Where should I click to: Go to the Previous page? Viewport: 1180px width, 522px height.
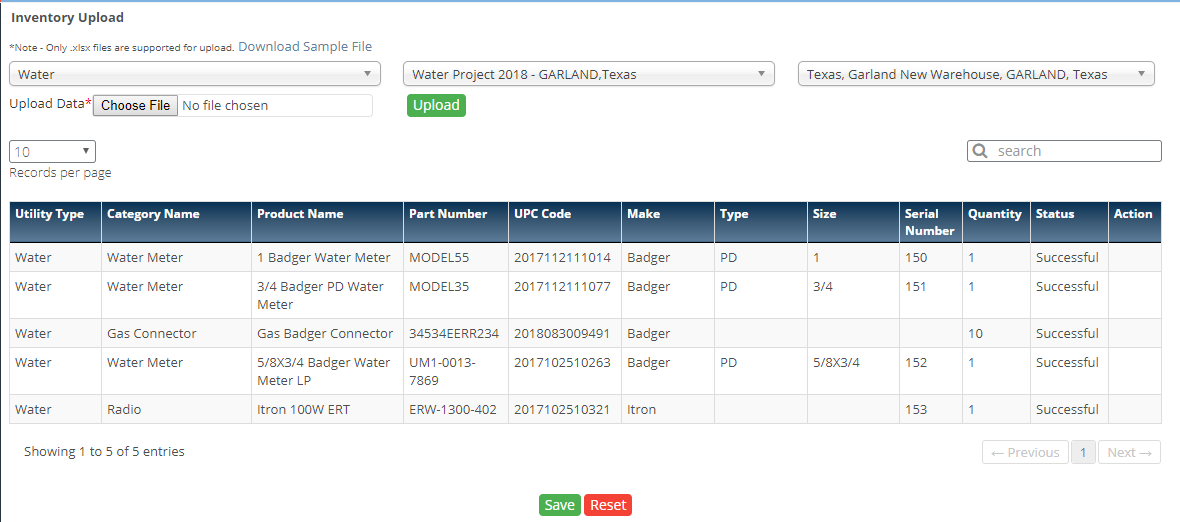pyautogui.click(x=1025, y=452)
